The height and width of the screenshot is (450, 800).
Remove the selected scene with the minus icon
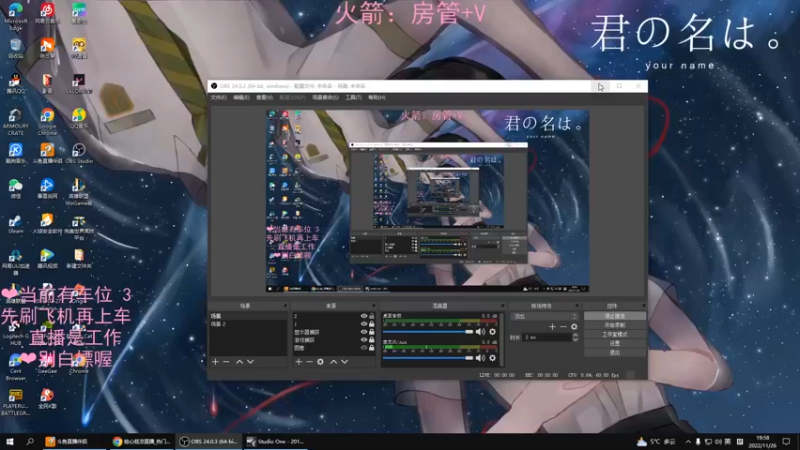227,362
